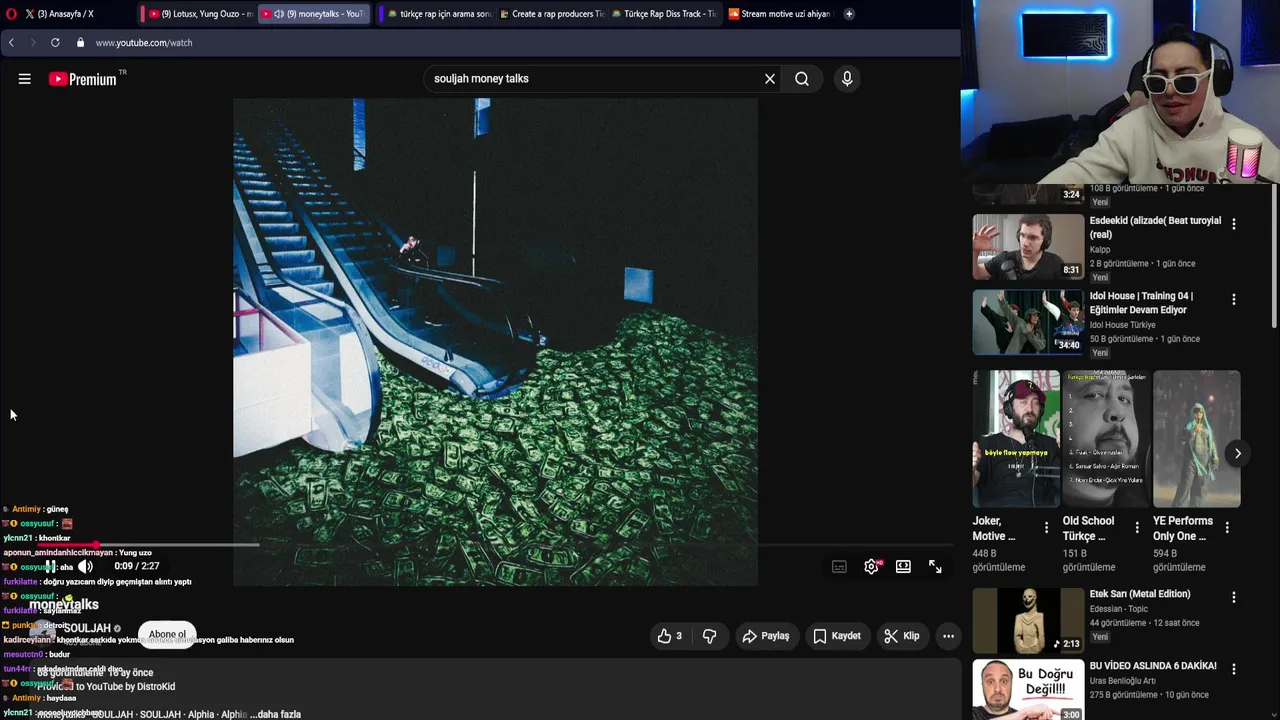Select the moneytalks - YouTube tab
This screenshot has height=720, width=1280.
(315, 14)
